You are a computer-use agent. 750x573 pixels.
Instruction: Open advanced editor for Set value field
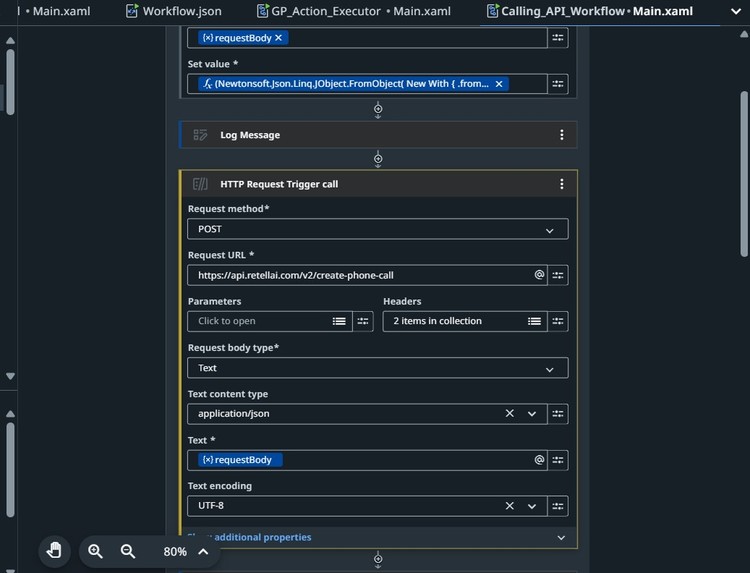pyautogui.click(x=558, y=84)
